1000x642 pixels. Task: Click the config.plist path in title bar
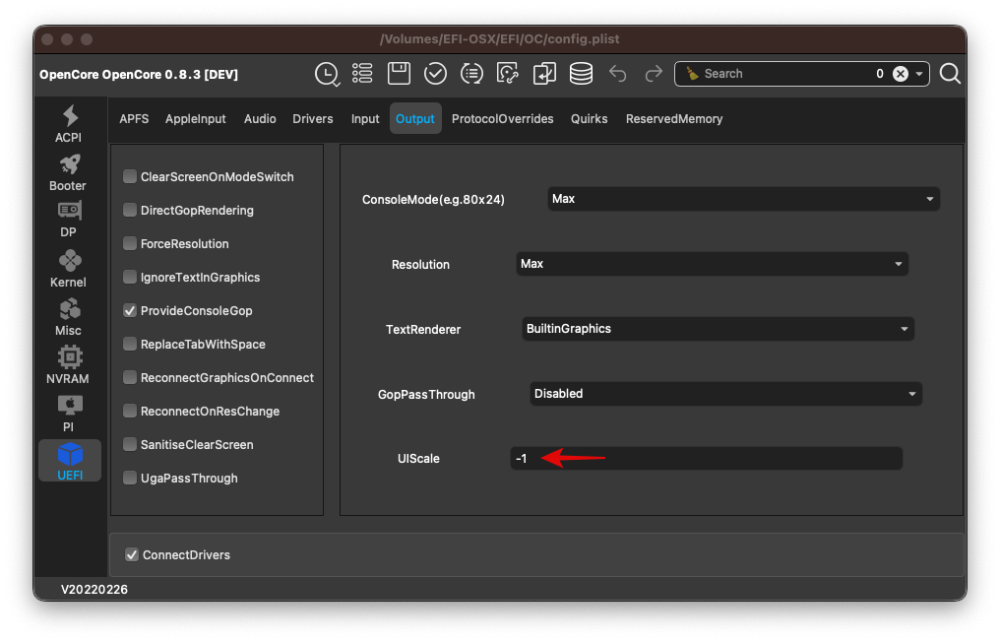(x=499, y=39)
